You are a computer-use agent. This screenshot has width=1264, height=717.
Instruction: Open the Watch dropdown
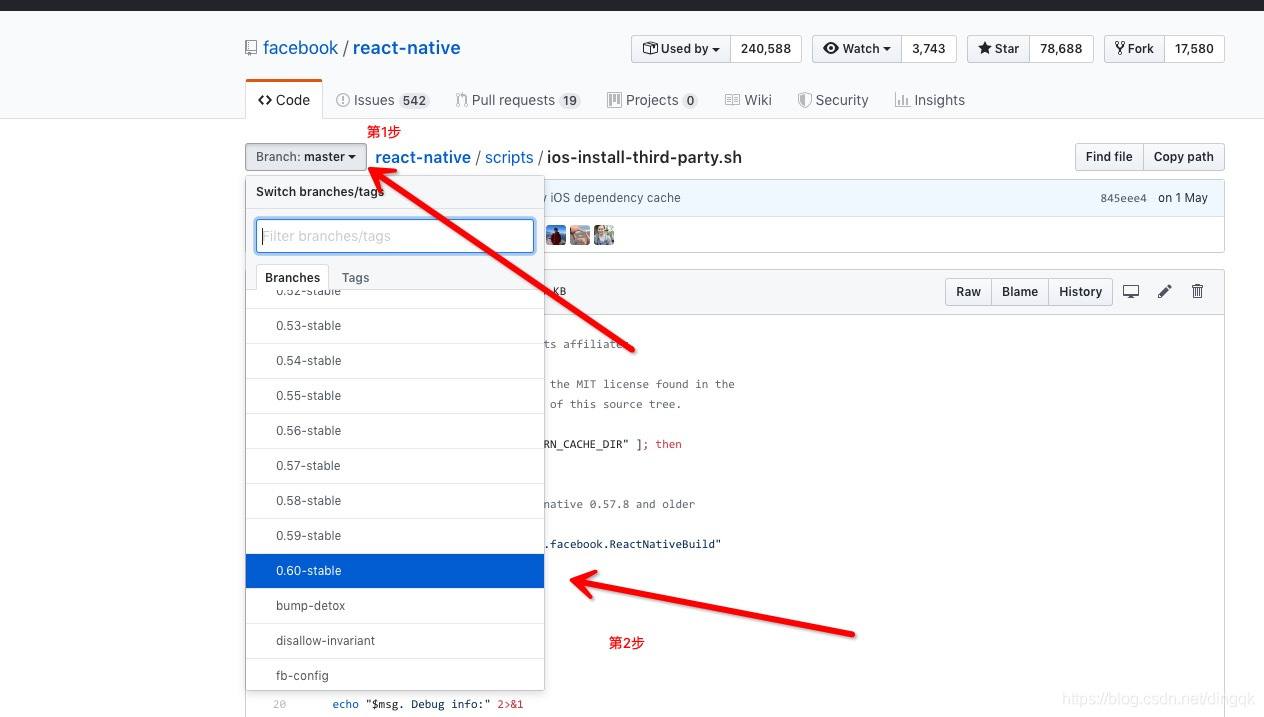click(857, 48)
